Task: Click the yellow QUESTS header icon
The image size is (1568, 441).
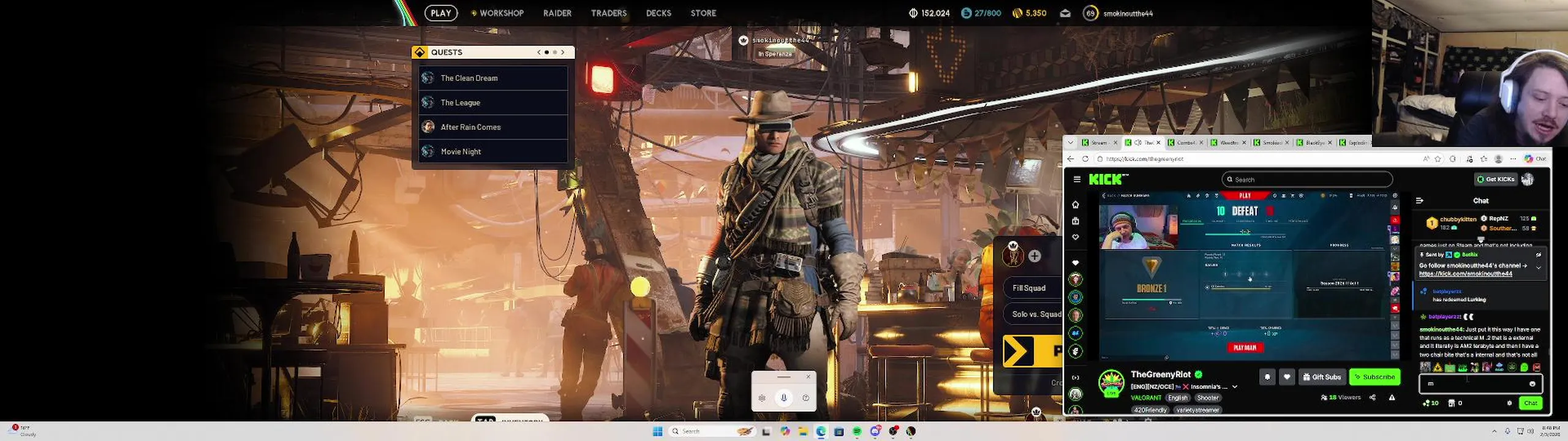Action: 420,52
